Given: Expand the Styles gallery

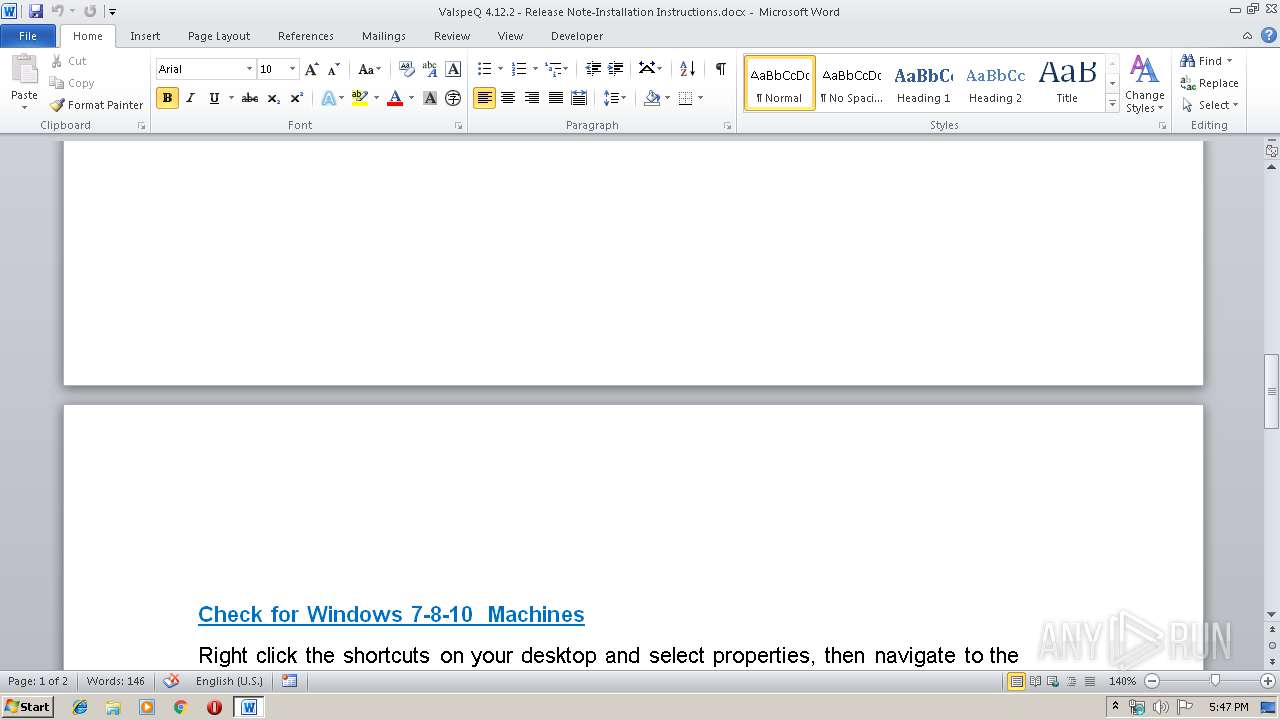Looking at the screenshot, I should pyautogui.click(x=1112, y=103).
